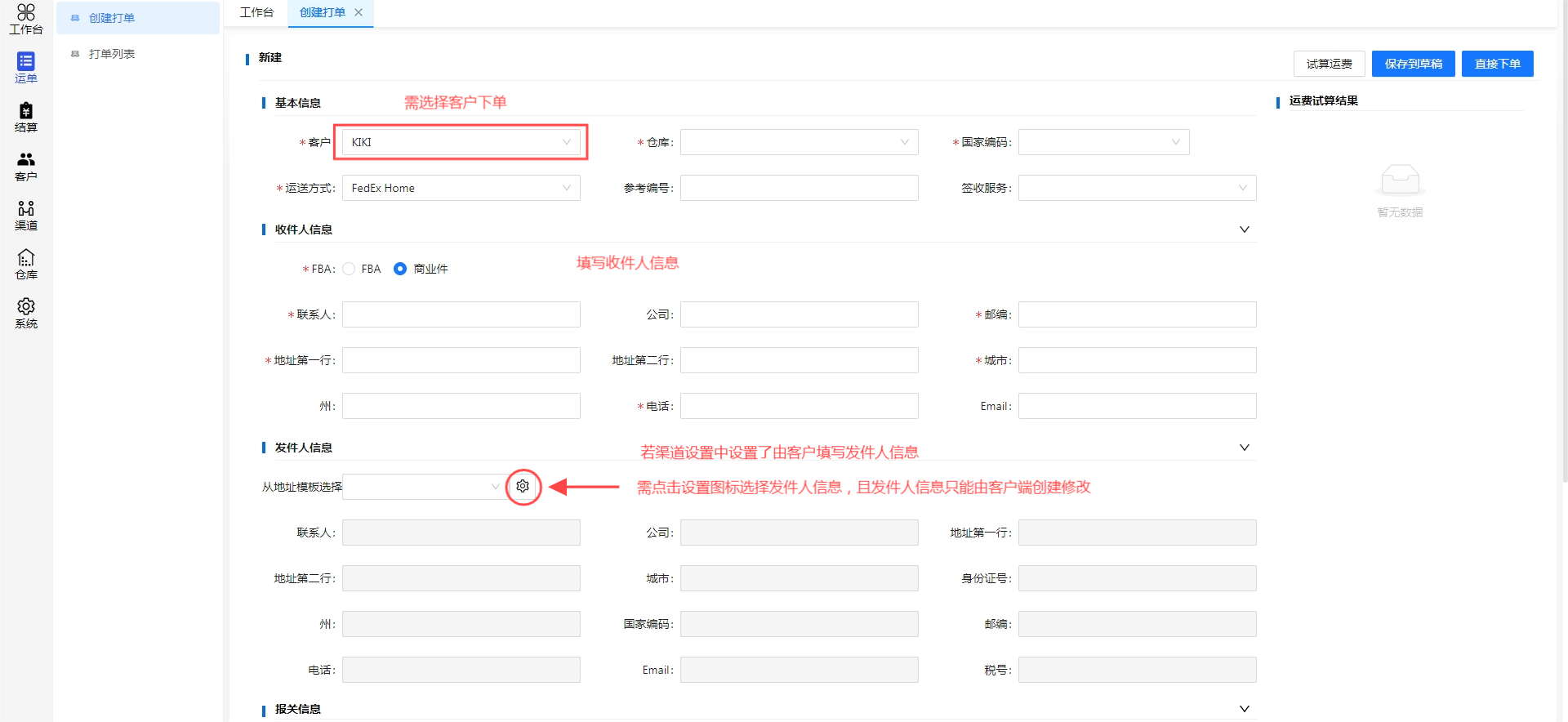Open the 客户 dropdown showing KIKI
1568x722 pixels.
coord(461,142)
